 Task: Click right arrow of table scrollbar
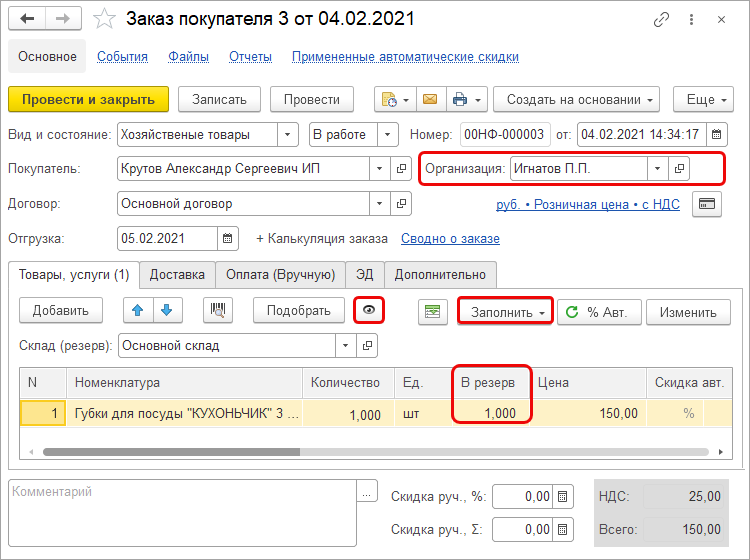pyautogui.click(x=721, y=452)
